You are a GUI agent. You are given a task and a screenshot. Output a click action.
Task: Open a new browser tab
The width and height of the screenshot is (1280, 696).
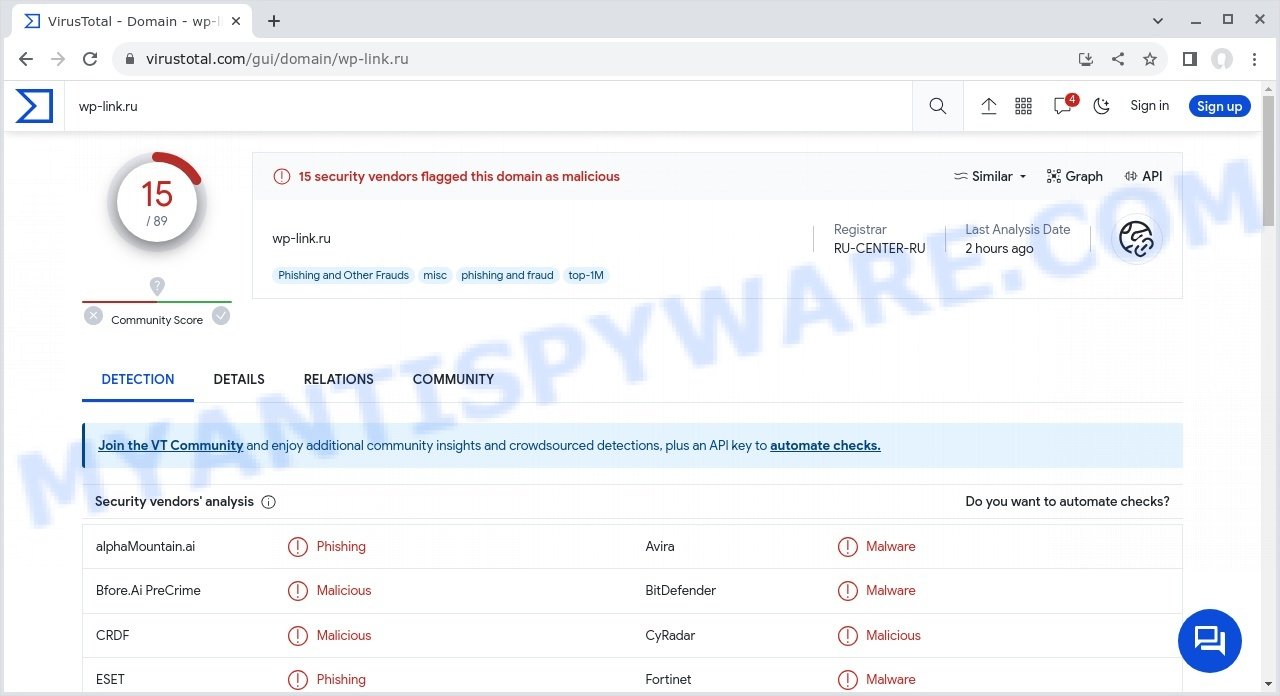point(274,21)
